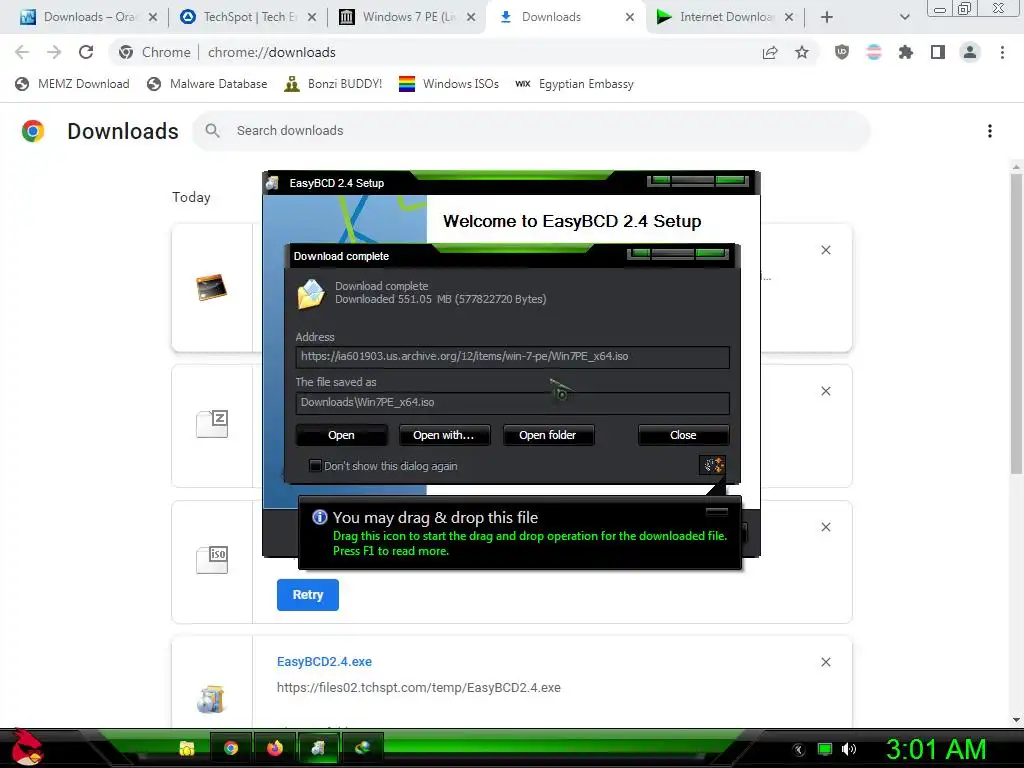Launch Firefox from the taskbar
1024x768 pixels.
pos(275,748)
